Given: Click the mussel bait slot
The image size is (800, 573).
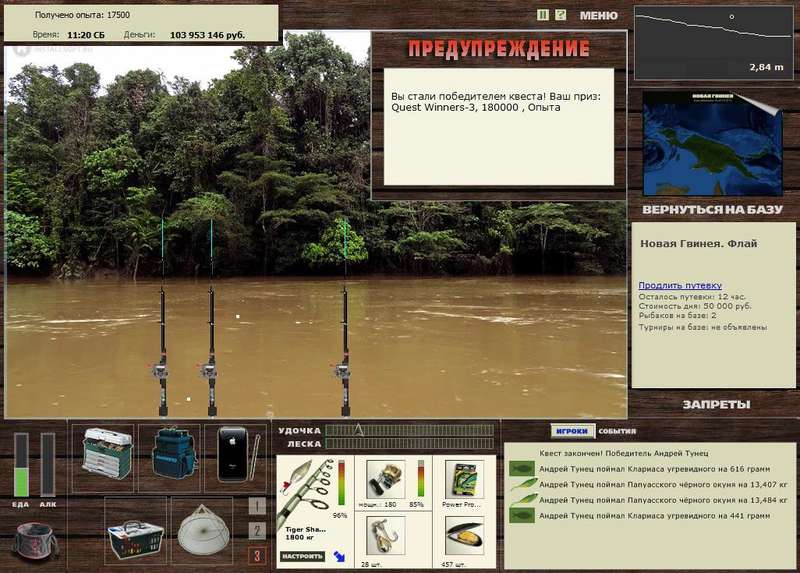Looking at the screenshot, I should (x=464, y=536).
